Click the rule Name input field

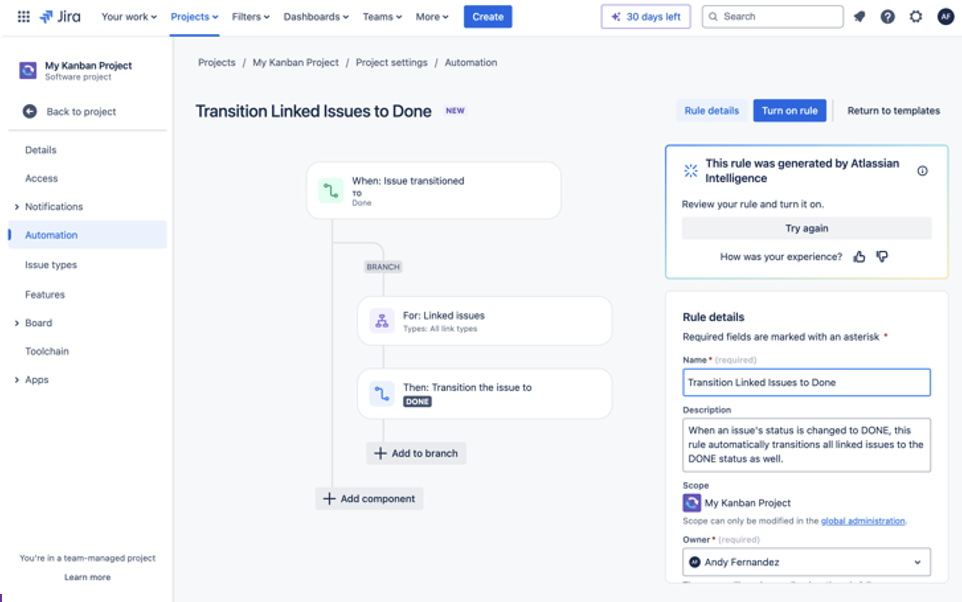[806, 382]
